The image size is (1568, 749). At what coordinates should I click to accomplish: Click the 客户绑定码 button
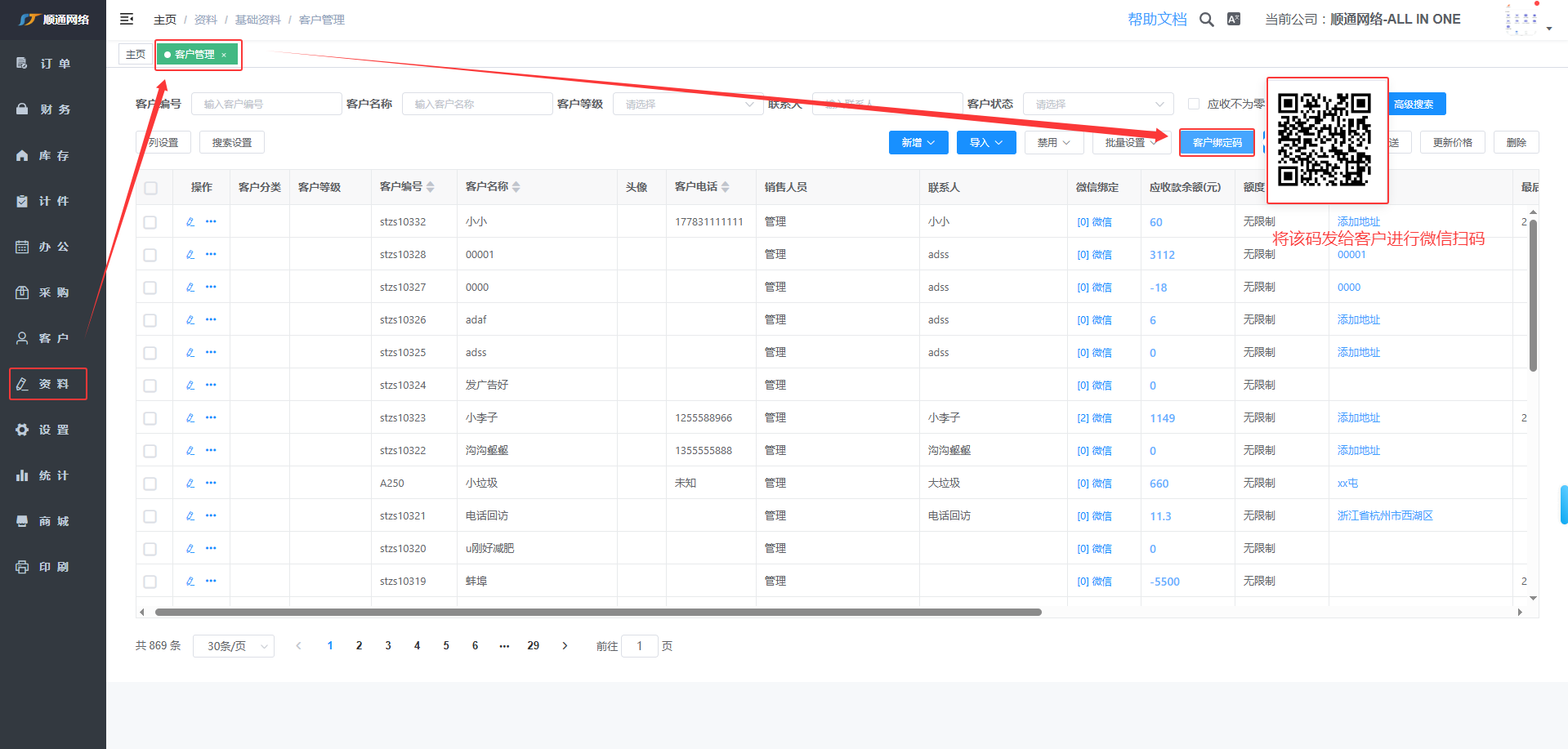1217,142
